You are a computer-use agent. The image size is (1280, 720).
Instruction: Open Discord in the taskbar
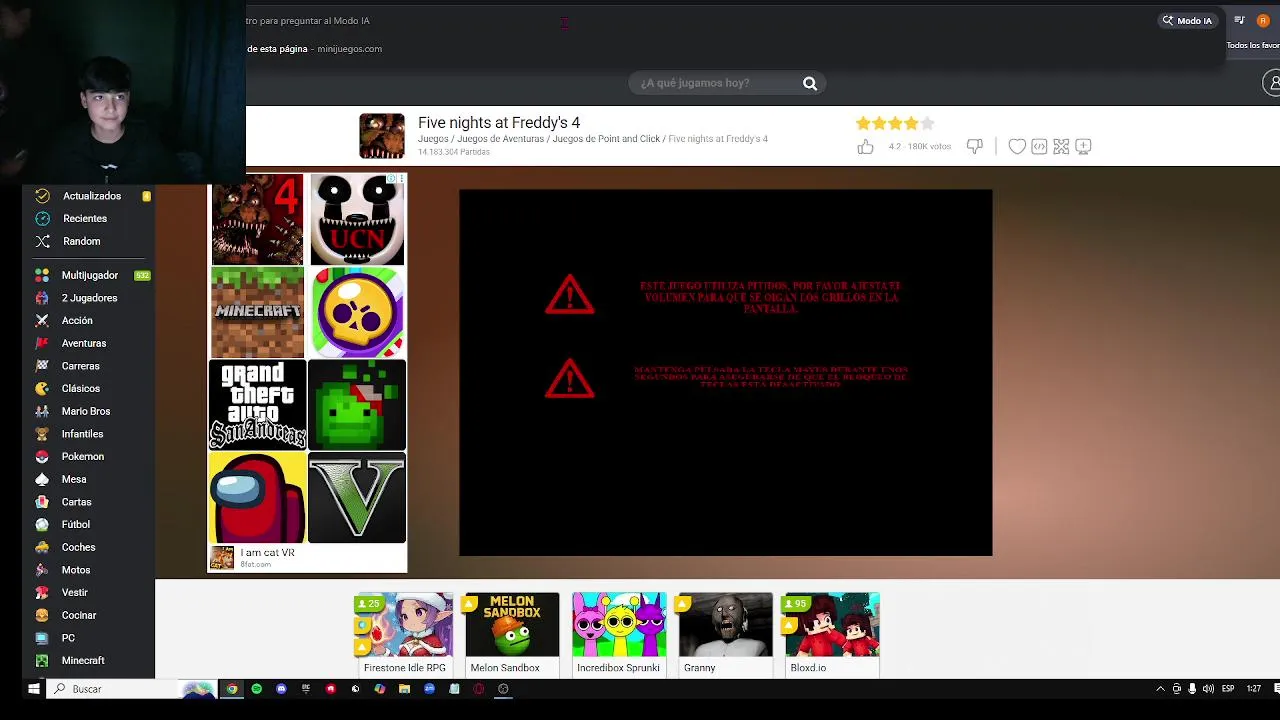click(281, 689)
